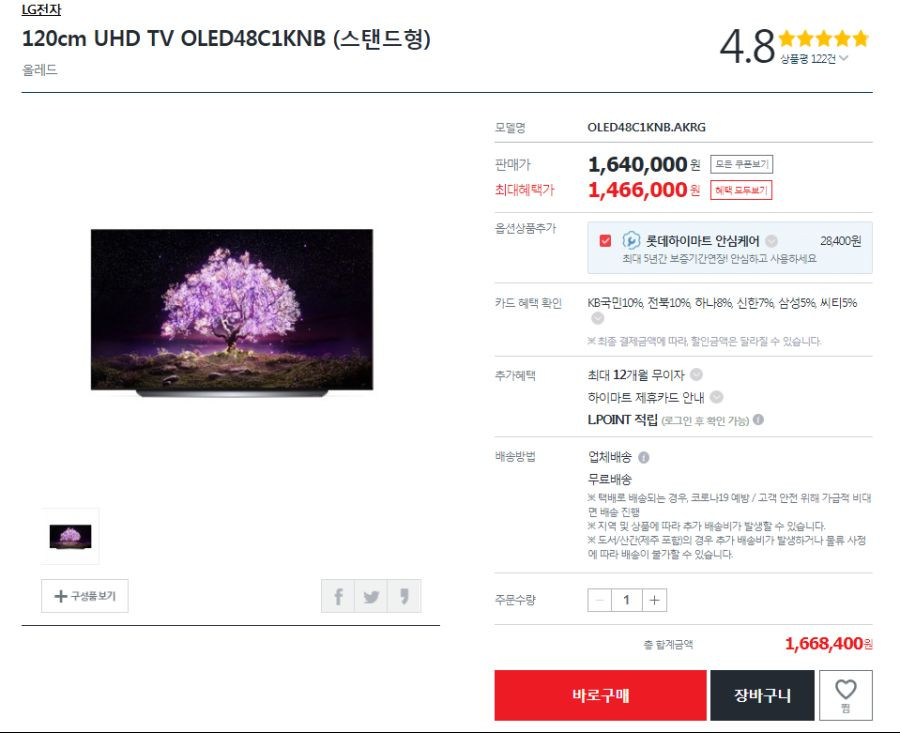Expand 상품평 122건 review dropdown arrow

(x=844, y=58)
